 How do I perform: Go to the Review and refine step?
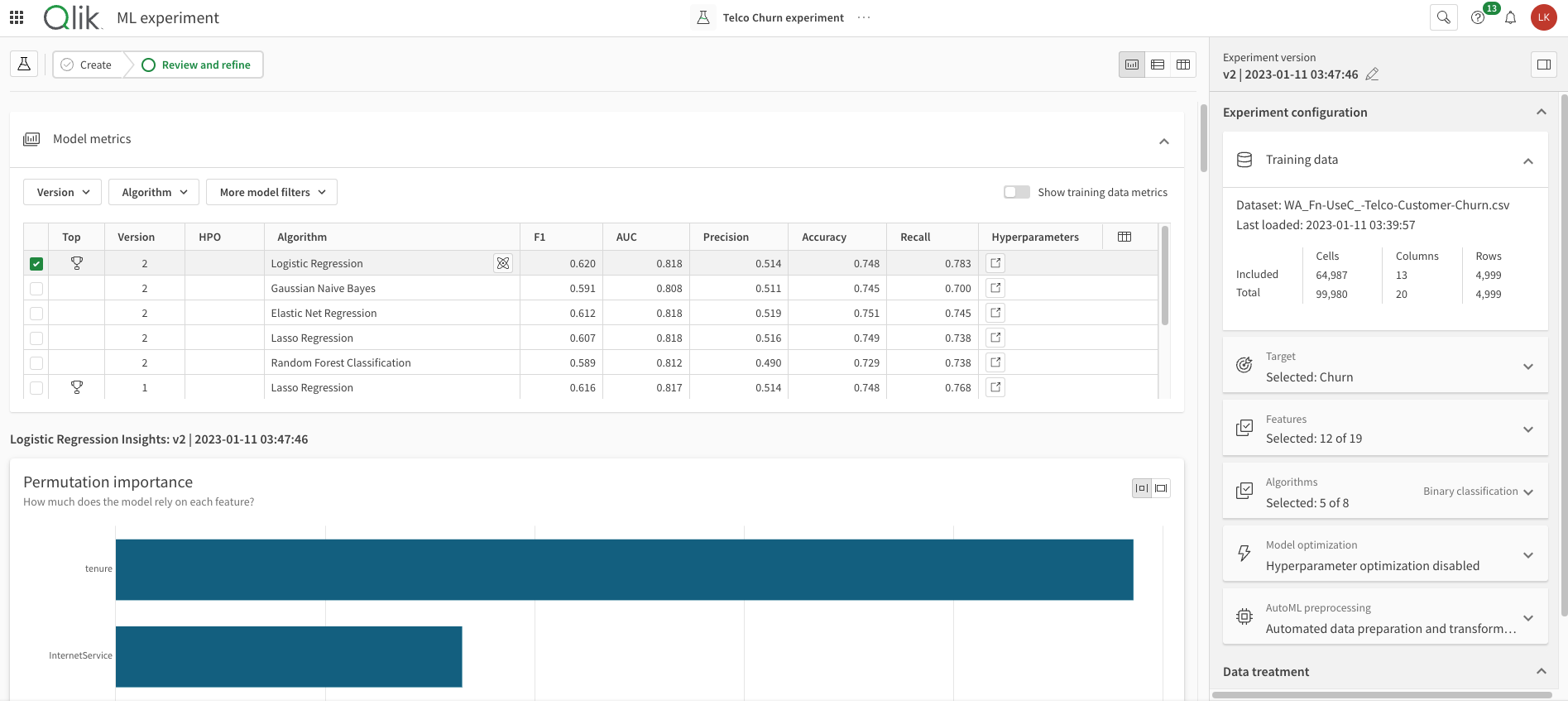[x=196, y=65]
